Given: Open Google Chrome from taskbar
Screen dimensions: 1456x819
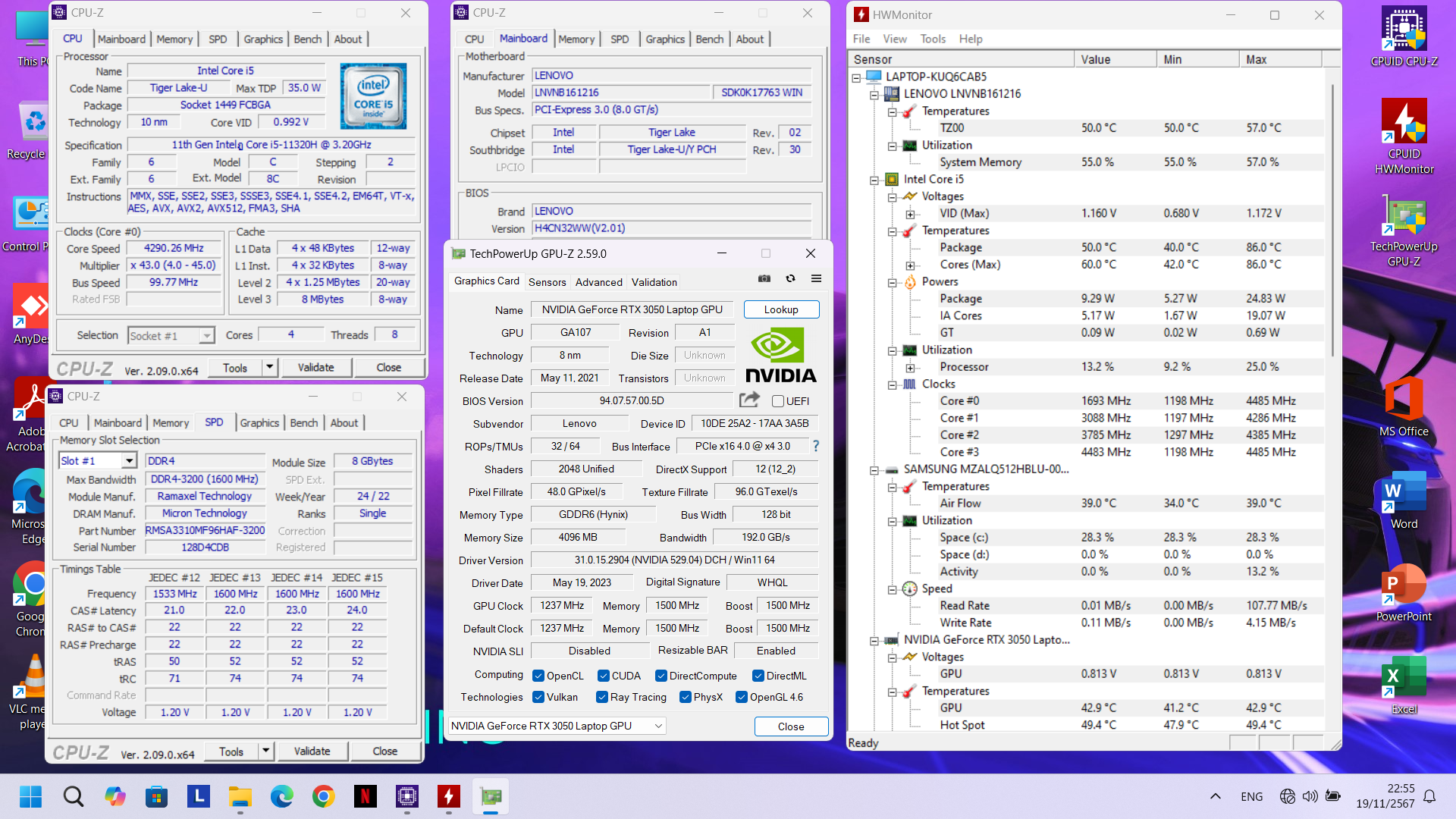Looking at the screenshot, I should click(323, 796).
